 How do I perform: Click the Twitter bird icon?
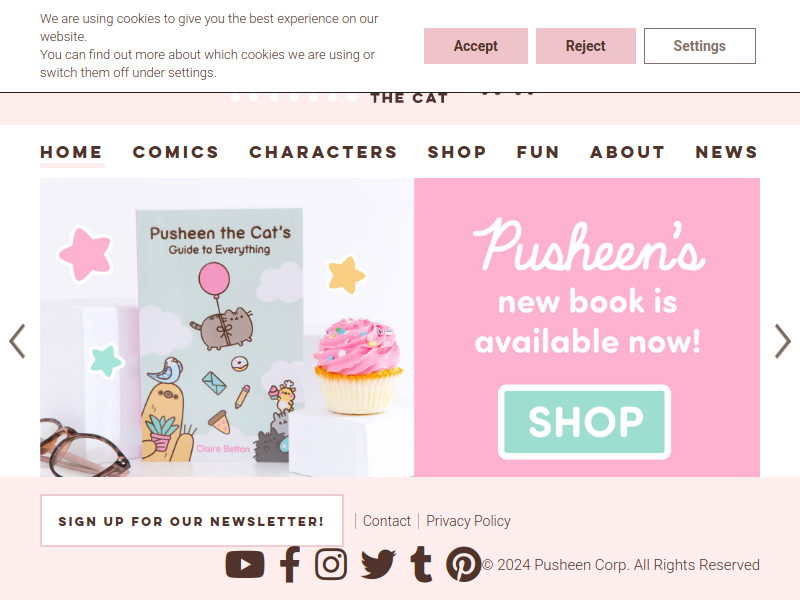coord(378,564)
